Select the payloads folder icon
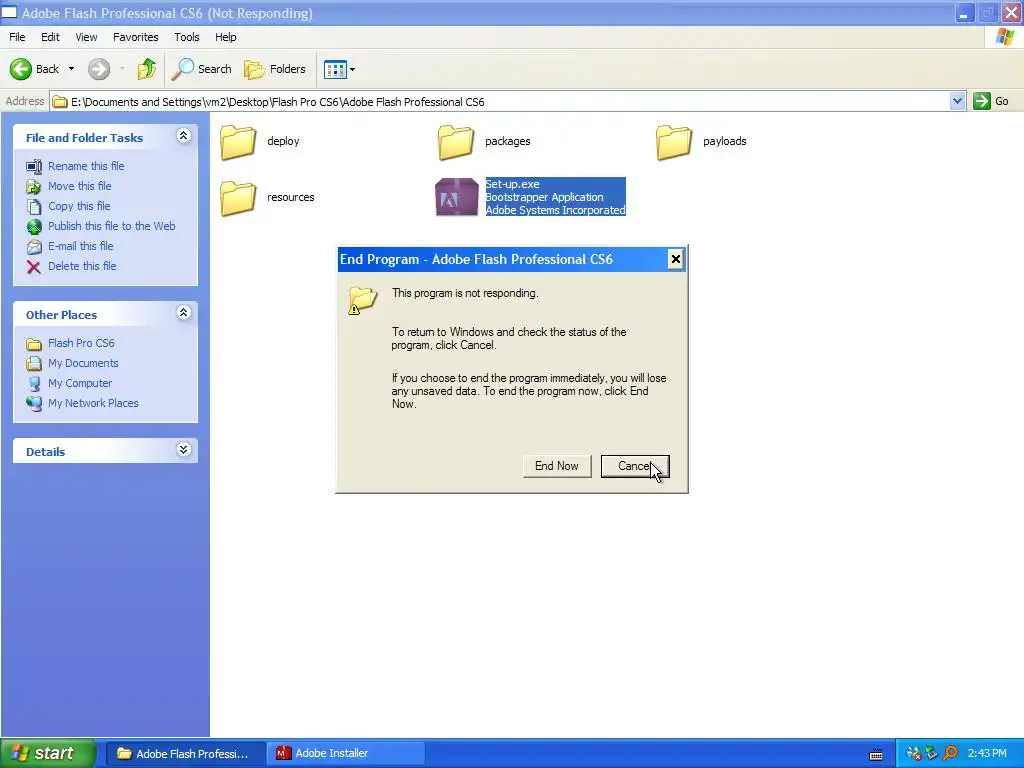The height and width of the screenshot is (768, 1024). point(673,142)
